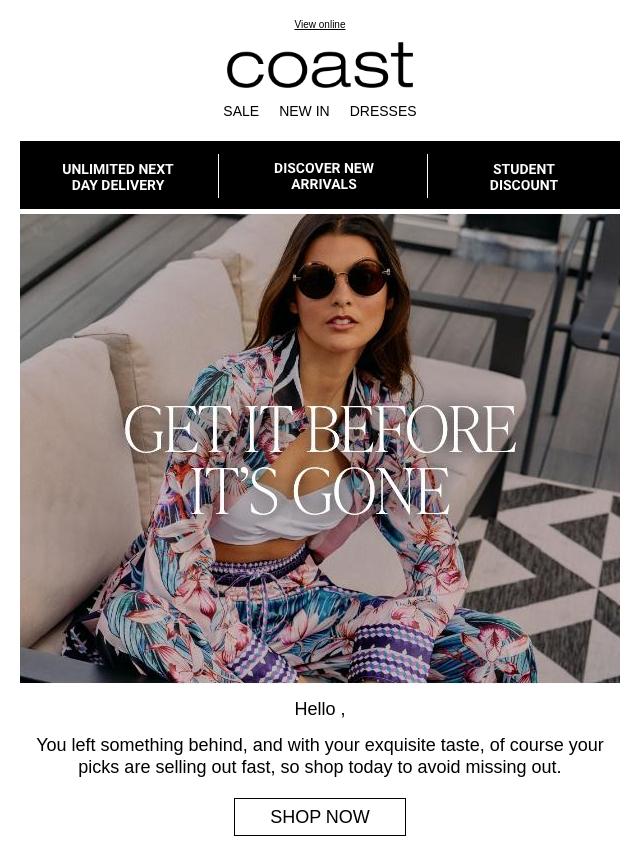Viewport: 640px width, 854px height.
Task: Open the View online link
Action: (320, 25)
